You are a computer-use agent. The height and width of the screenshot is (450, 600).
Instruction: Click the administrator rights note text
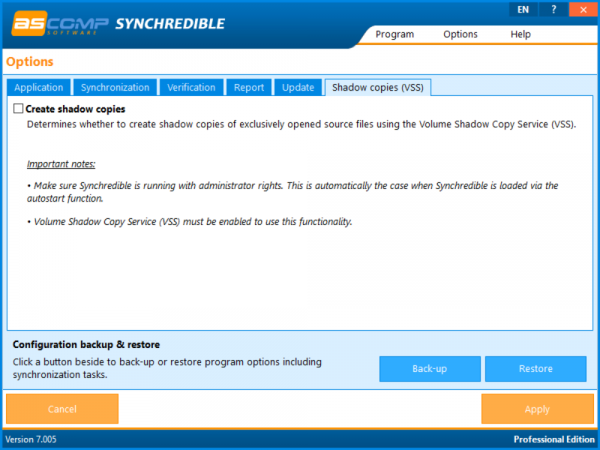click(x=293, y=192)
